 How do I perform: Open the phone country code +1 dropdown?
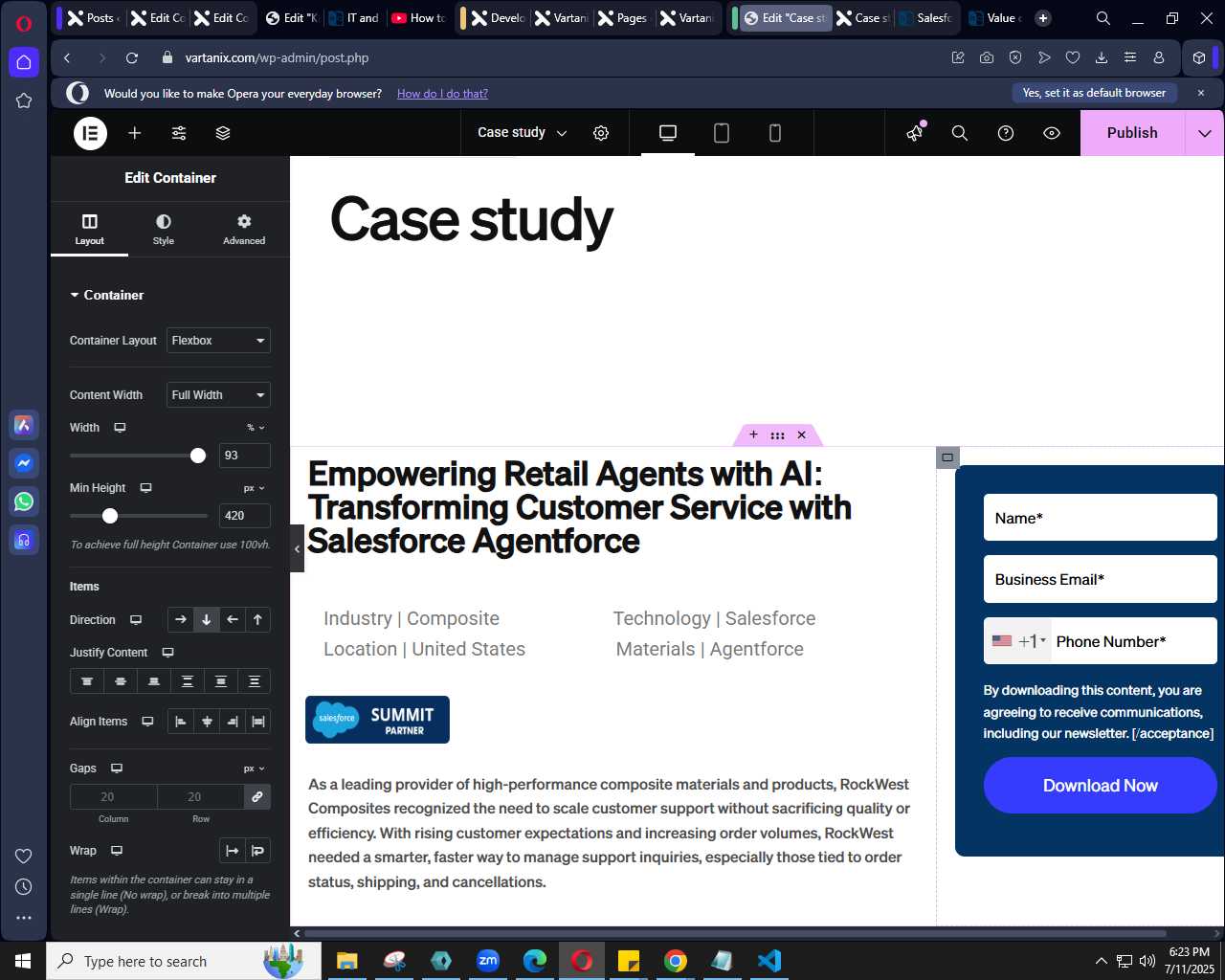point(1019,641)
